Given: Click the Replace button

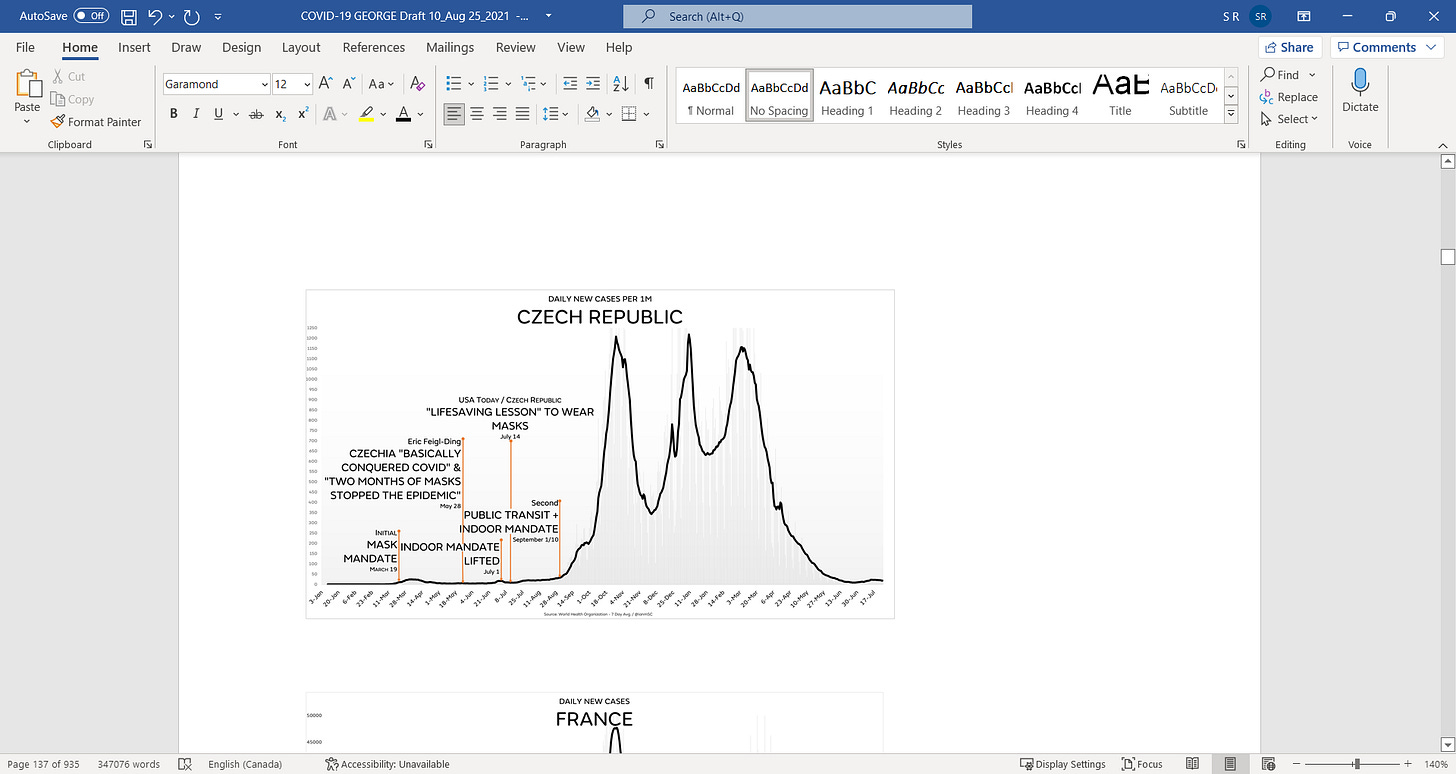Looking at the screenshot, I should point(1290,97).
